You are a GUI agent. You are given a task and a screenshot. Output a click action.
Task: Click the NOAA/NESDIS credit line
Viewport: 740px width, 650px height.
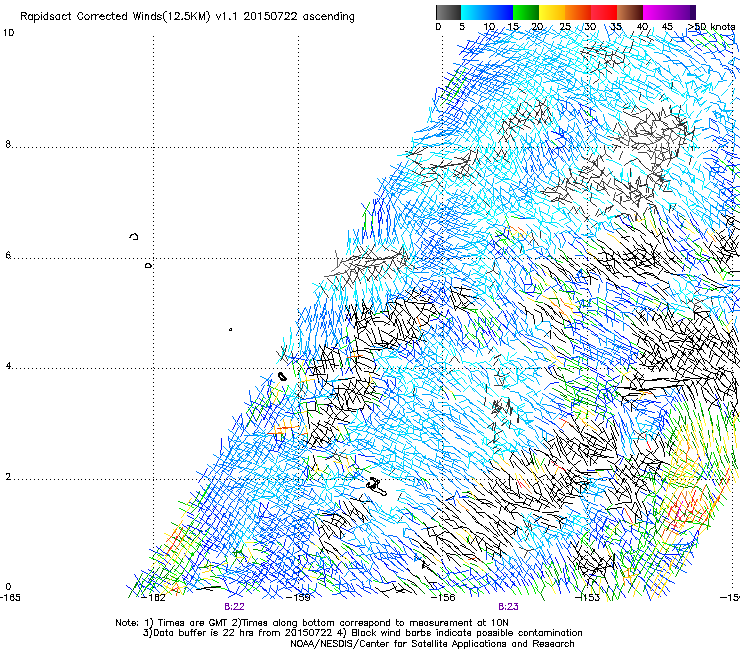(x=432, y=644)
